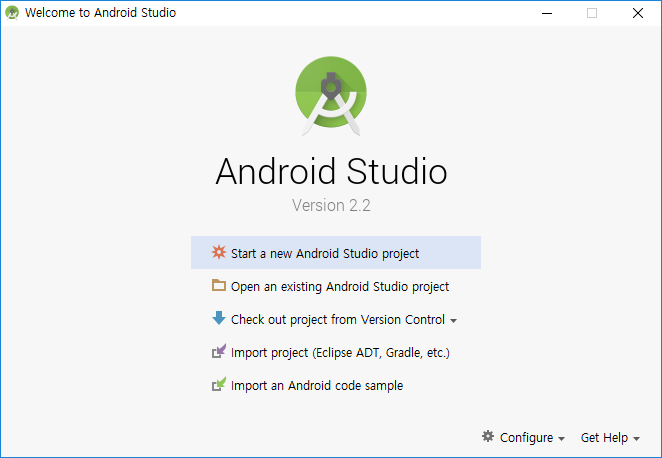Viewport: 662px width, 458px height.
Task: Click the Welcome to Android Studio window title
Action: click(x=100, y=13)
